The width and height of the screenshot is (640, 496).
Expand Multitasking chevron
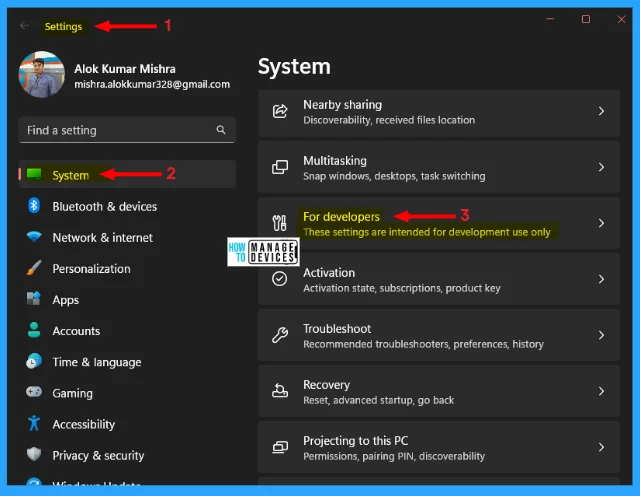click(x=601, y=167)
